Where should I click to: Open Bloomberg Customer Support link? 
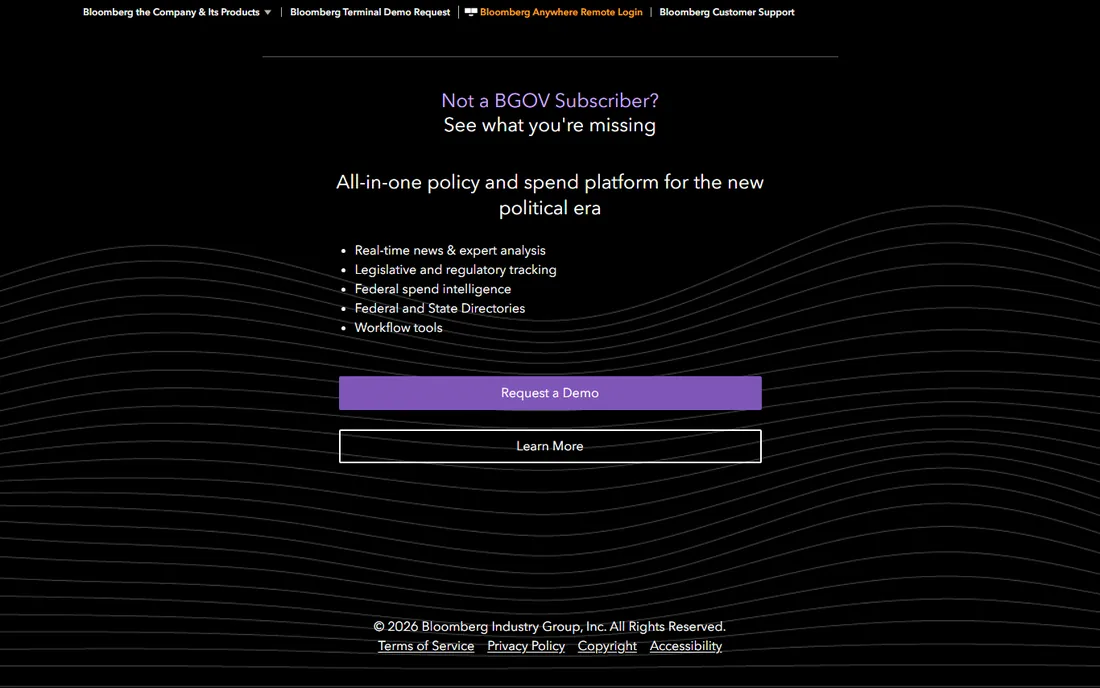click(x=727, y=13)
